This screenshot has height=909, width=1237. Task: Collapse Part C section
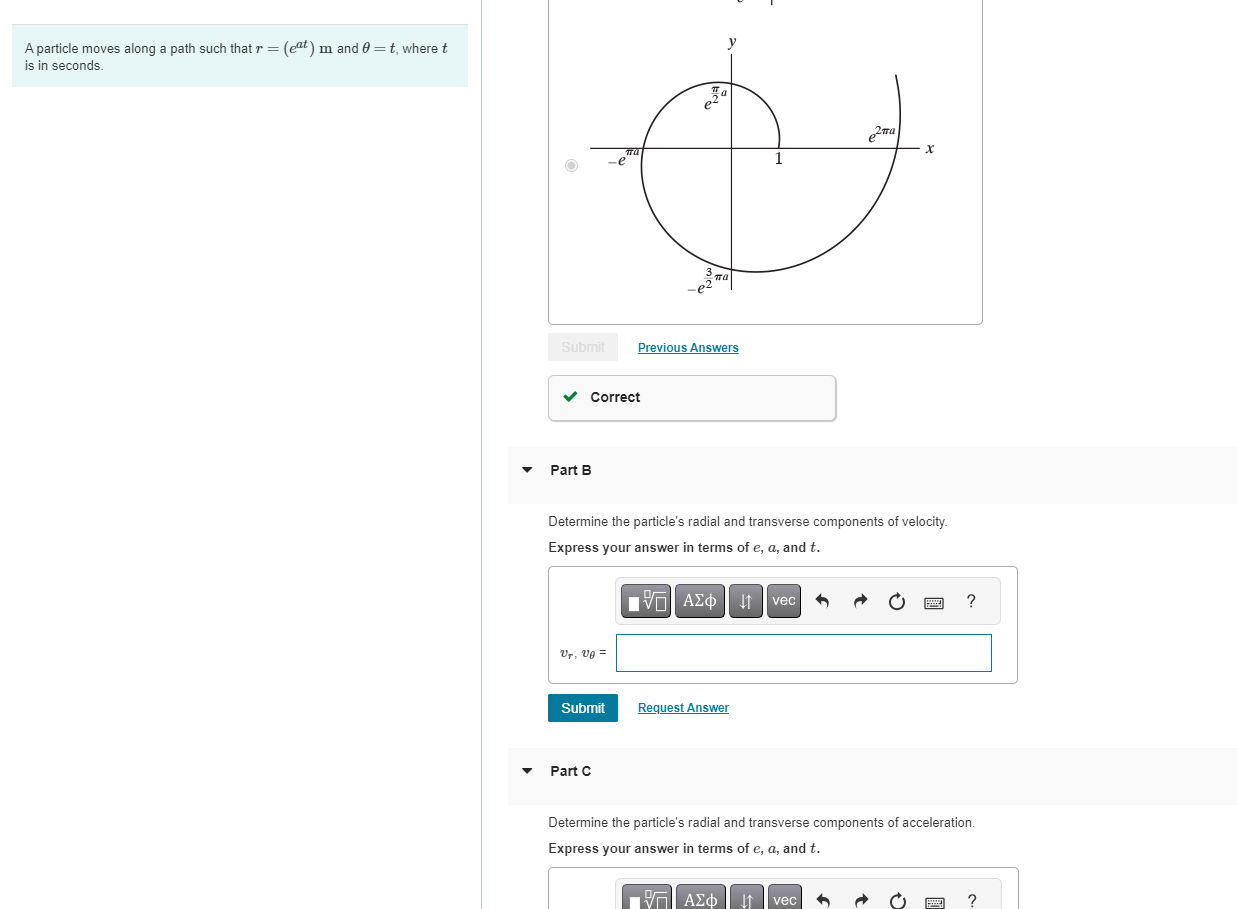527,771
